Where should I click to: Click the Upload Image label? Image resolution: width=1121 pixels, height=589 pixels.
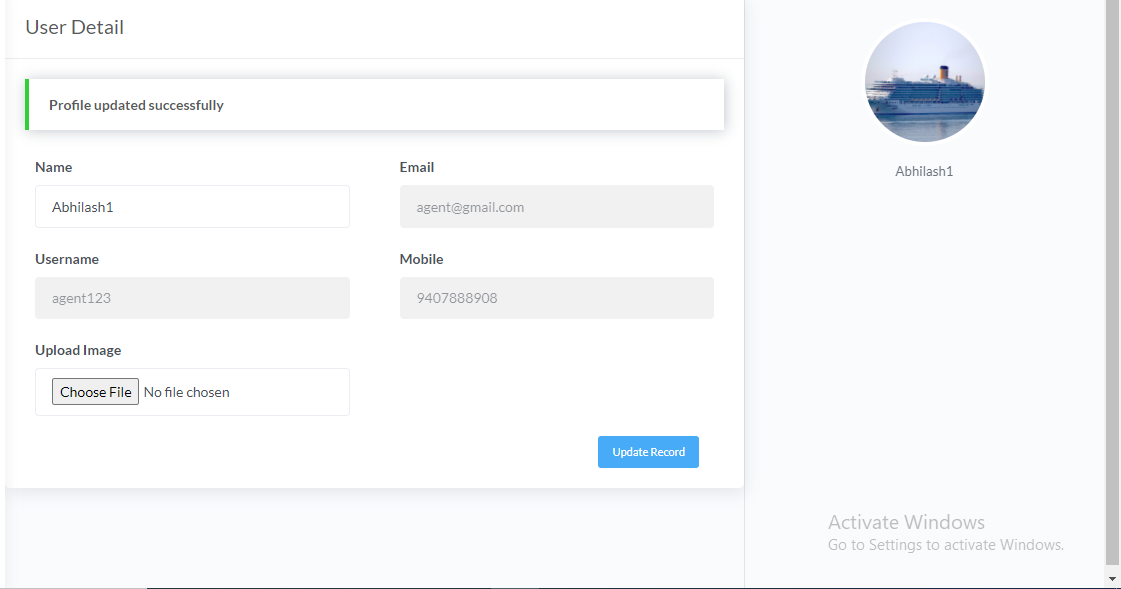[78, 350]
